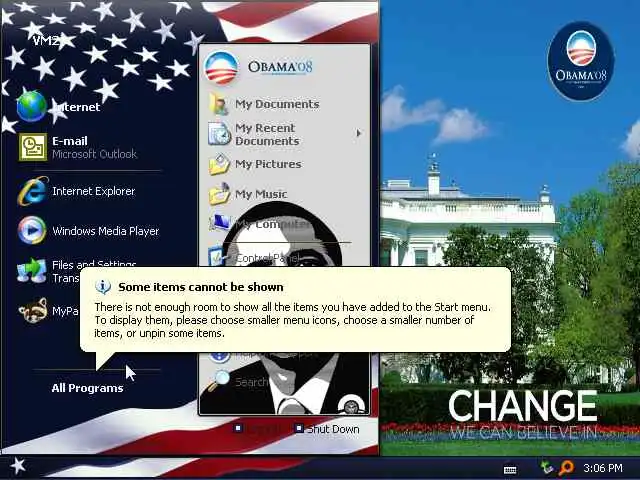Click the Log Off button icon
This screenshot has height=480, width=640.
point(238,428)
